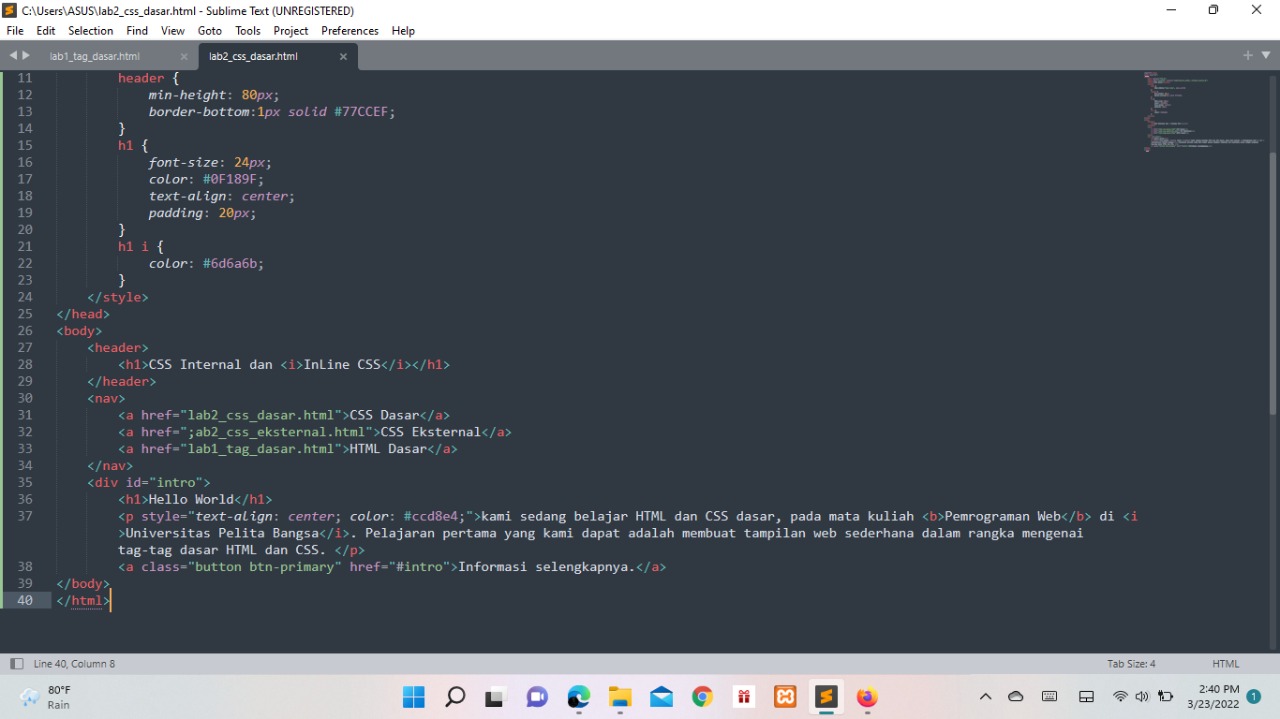1280x719 pixels.
Task: Open XAMPP from the taskbar
Action: [785, 697]
